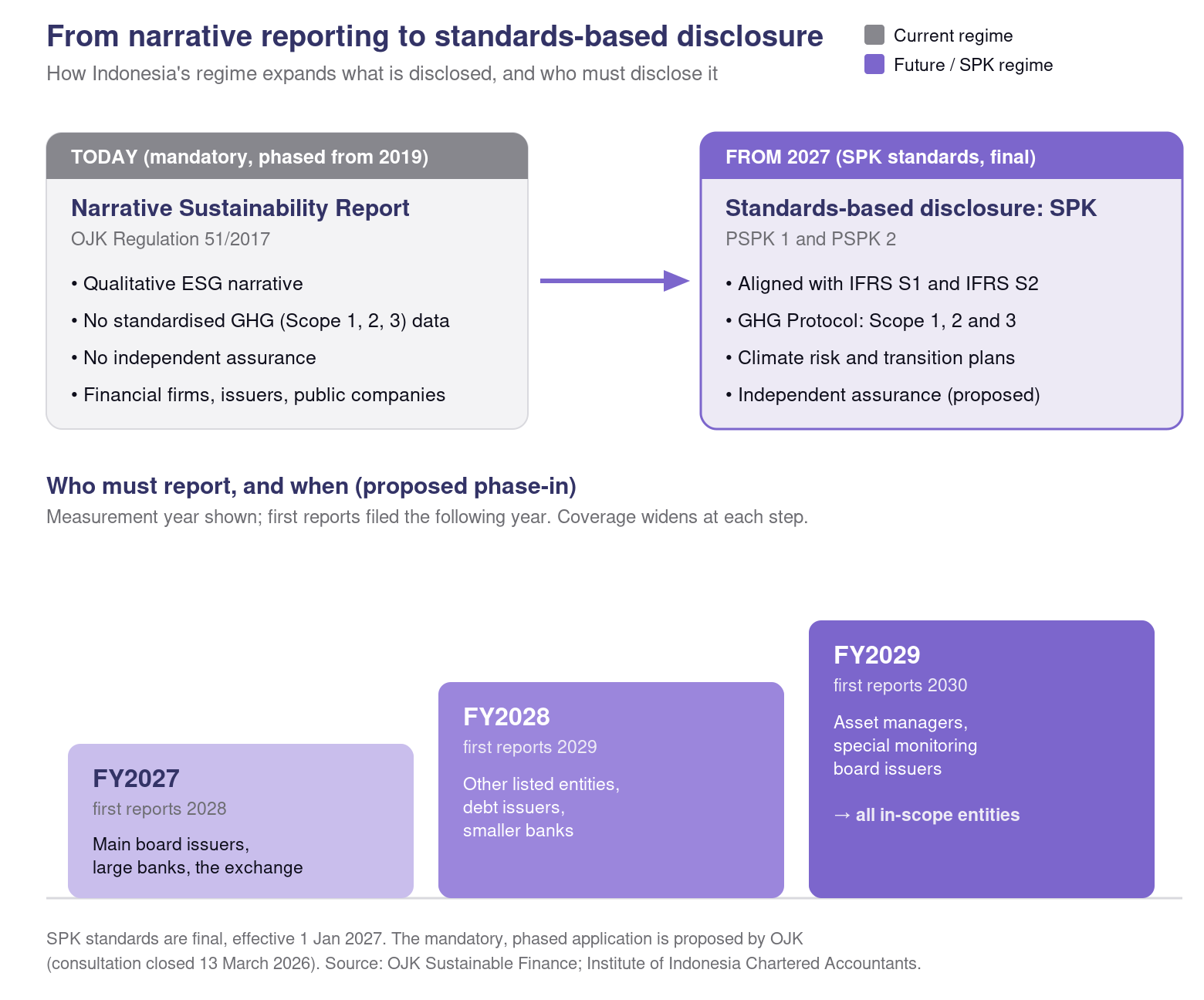Image resolution: width=1204 pixels, height=1000 pixels.
Task: Click the 'Measurement year shown' explanatory line
Action: click(427, 517)
